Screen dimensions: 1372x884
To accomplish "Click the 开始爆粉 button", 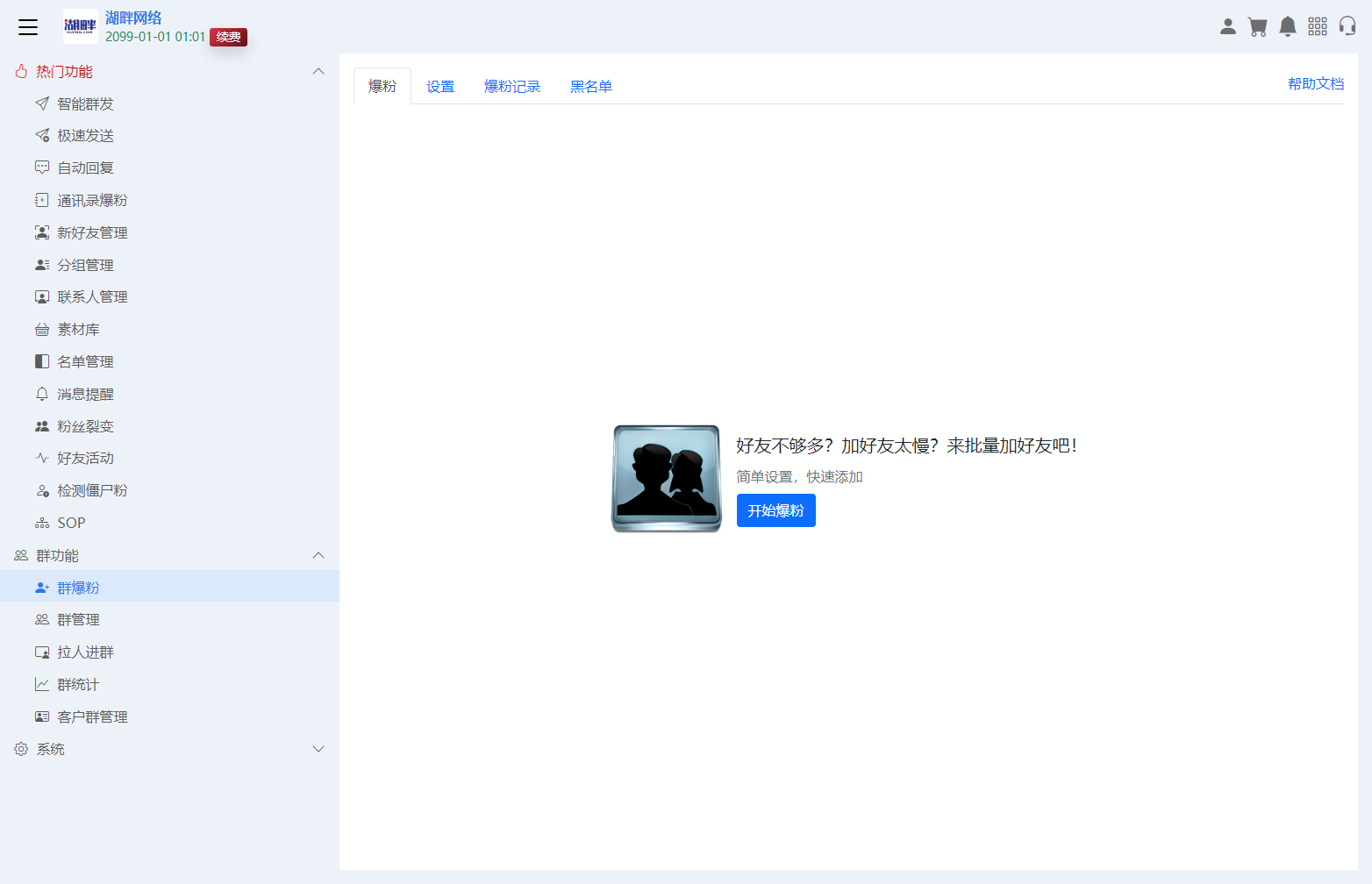I will [775, 510].
